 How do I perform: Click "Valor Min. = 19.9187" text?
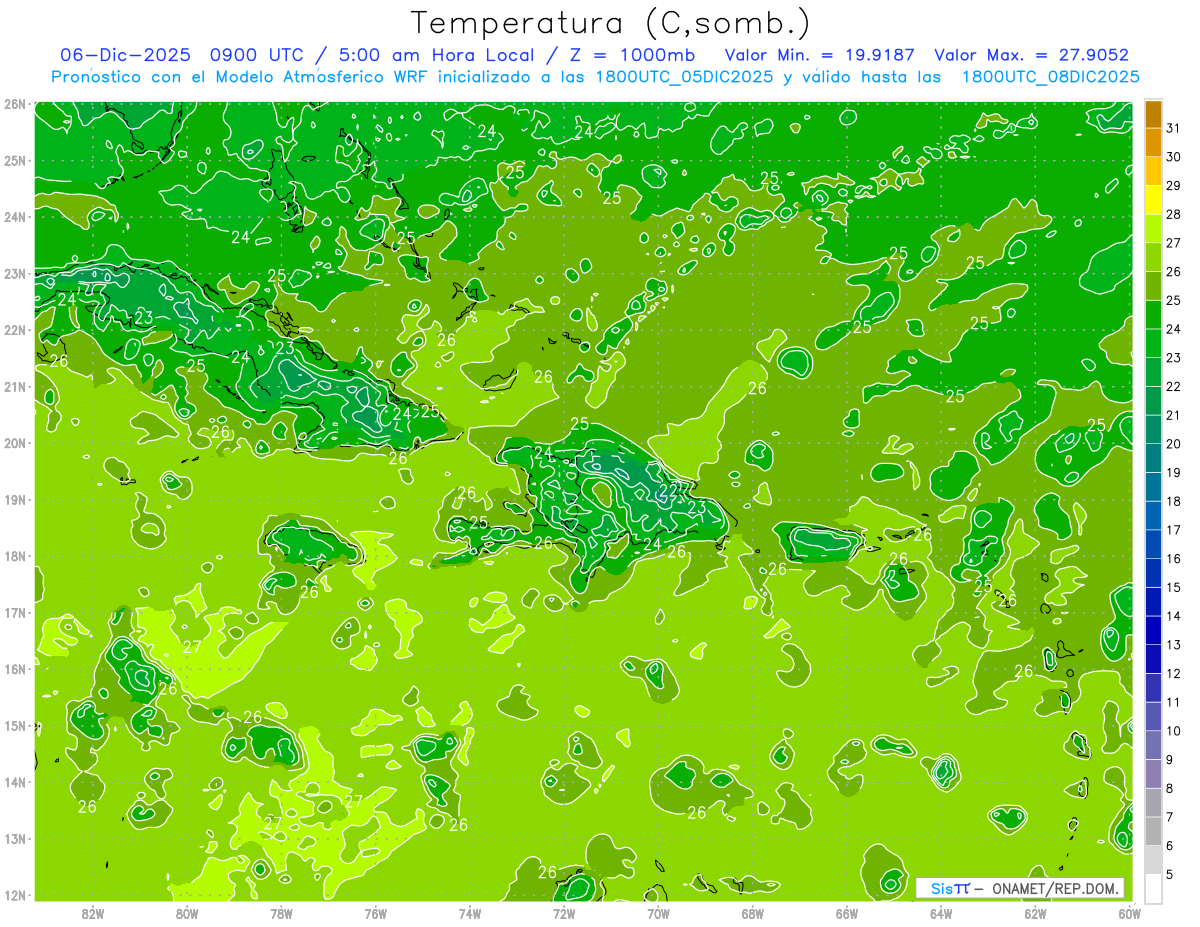point(819,55)
